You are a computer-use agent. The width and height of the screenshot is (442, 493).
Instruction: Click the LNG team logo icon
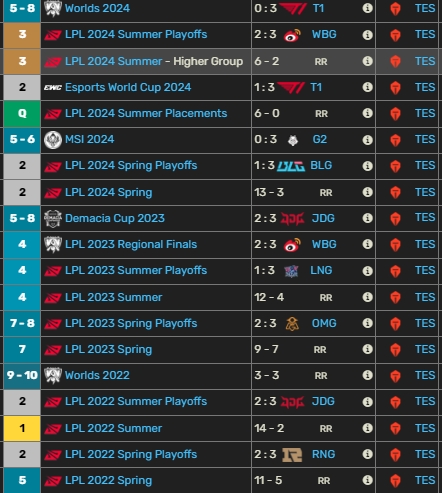coord(291,271)
